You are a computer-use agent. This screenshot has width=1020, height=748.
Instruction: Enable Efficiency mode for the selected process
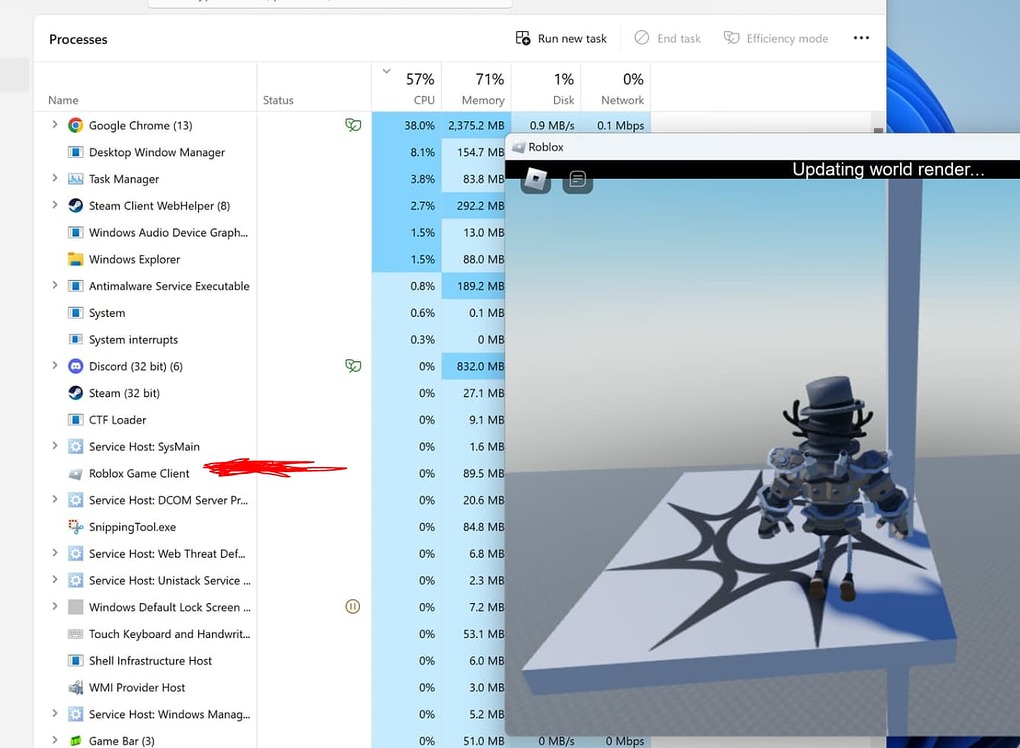pos(776,38)
